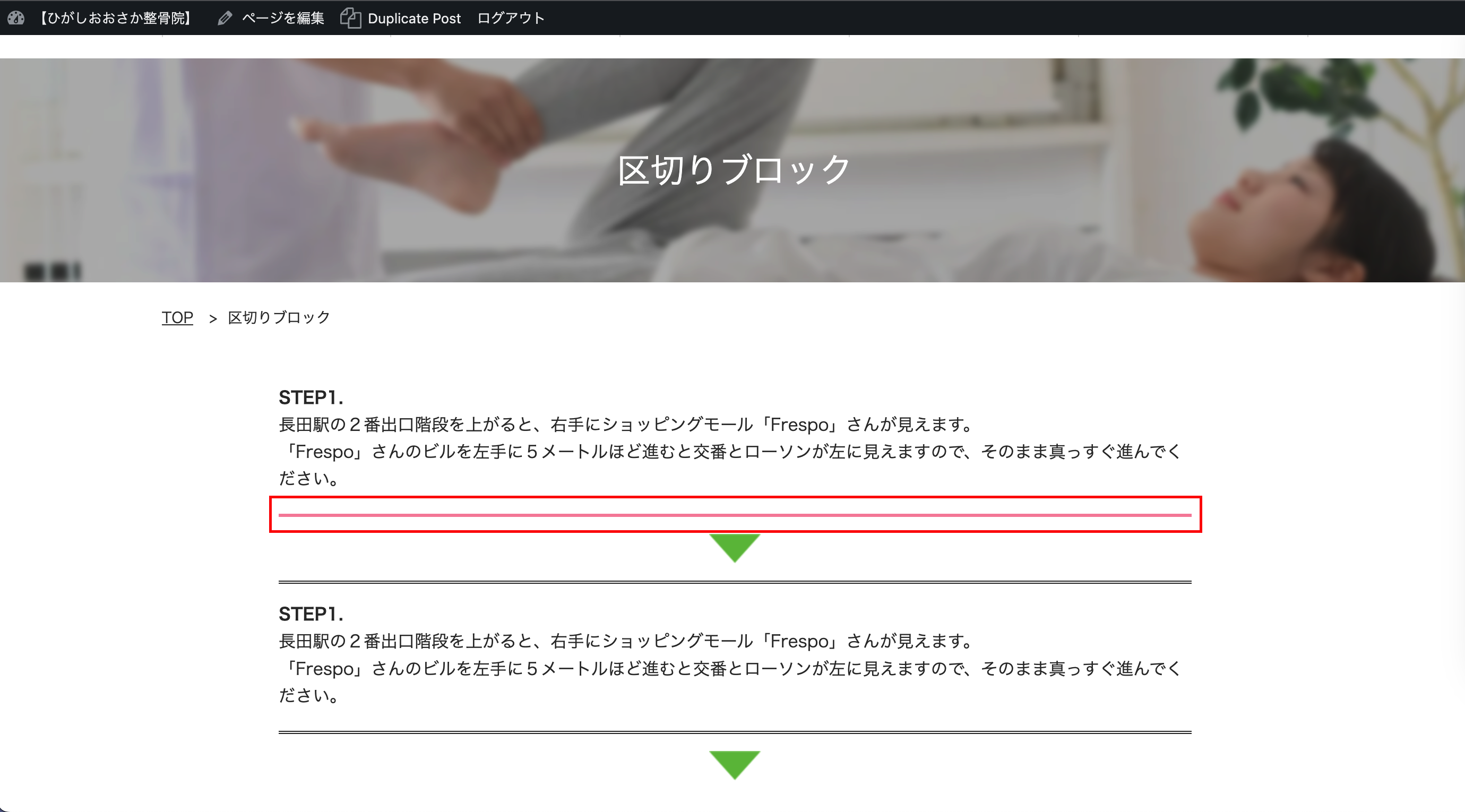Click the WordPress dashboard gauge icon

16,18
